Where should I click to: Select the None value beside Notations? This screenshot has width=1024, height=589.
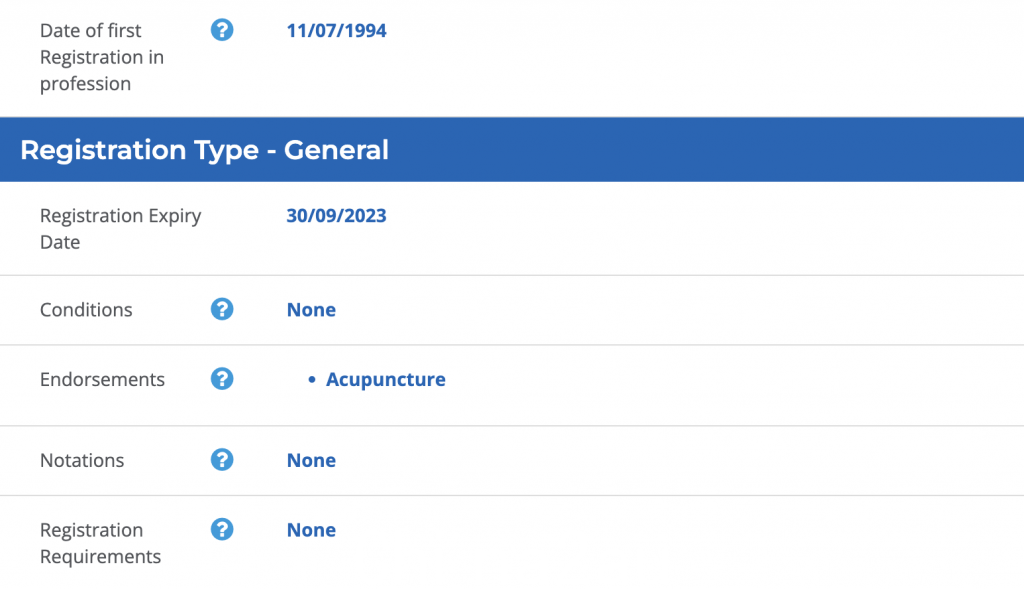[x=311, y=460]
